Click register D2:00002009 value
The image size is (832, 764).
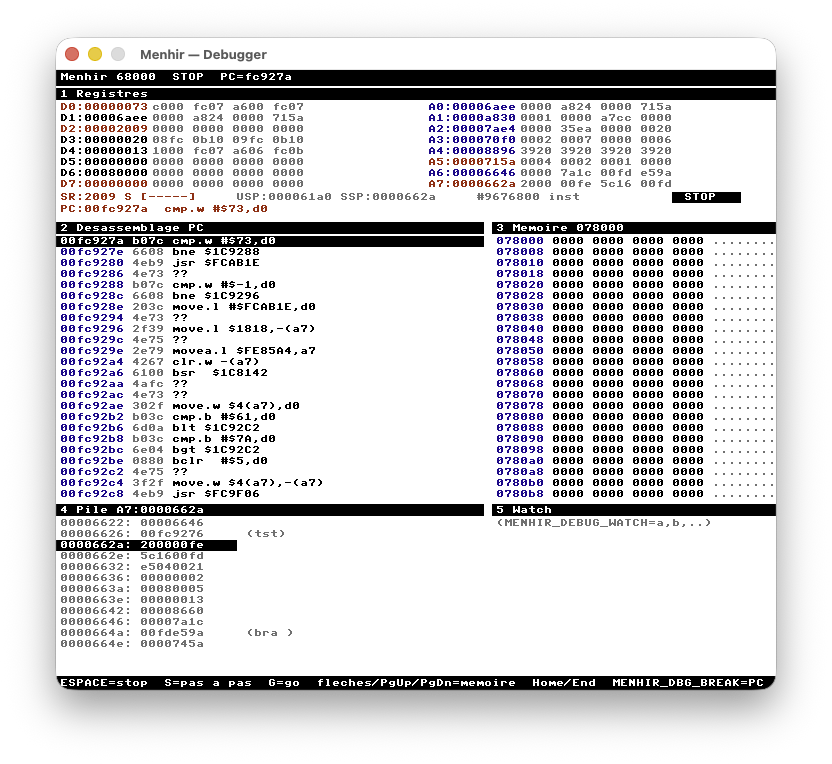pyautogui.click(x=104, y=129)
